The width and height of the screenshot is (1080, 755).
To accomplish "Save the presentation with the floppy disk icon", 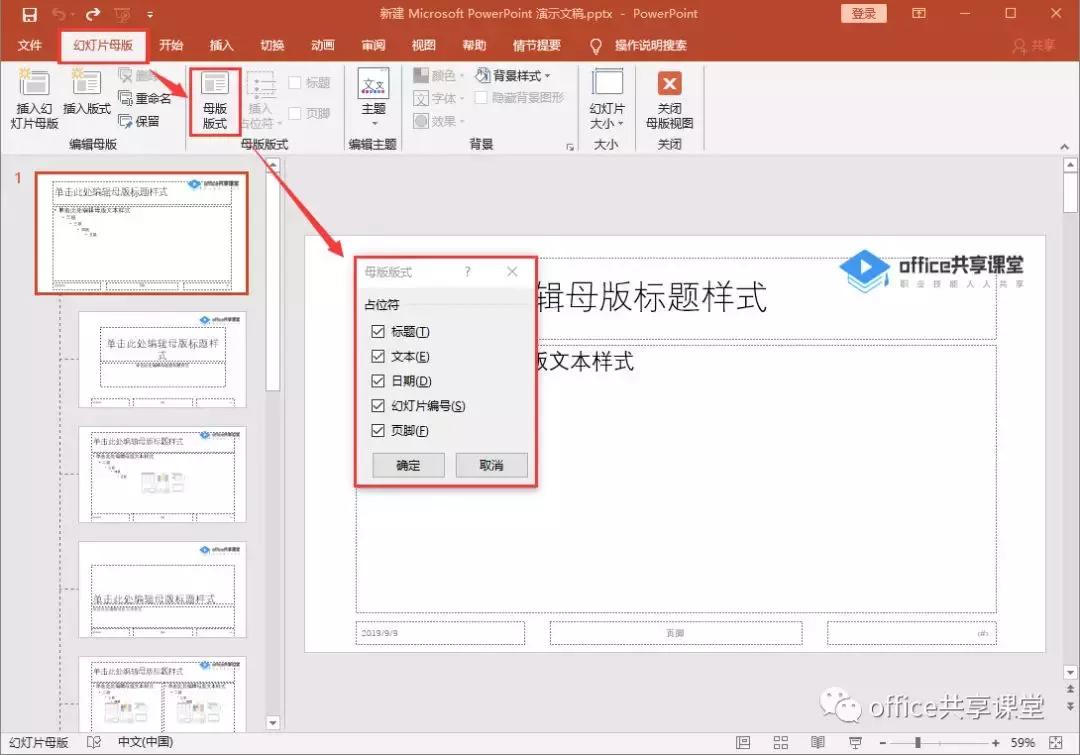I will coord(29,14).
